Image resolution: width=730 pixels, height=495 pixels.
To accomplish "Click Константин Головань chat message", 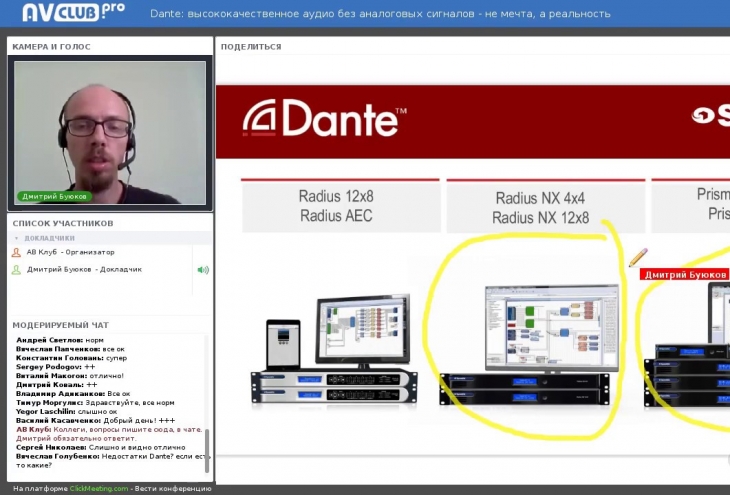I will point(71,358).
